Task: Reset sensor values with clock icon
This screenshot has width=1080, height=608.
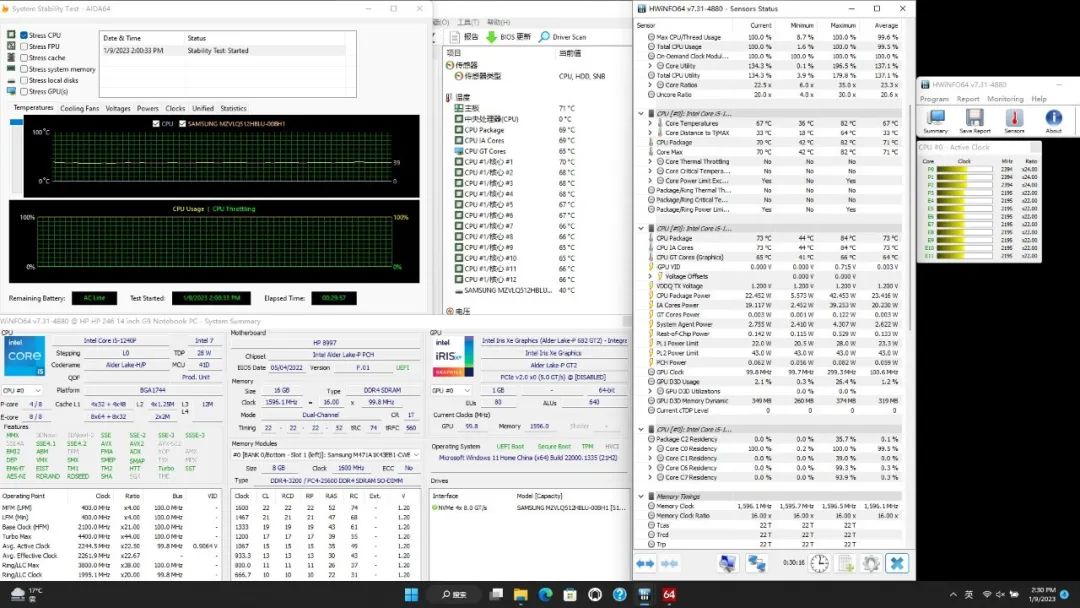Action: point(819,564)
